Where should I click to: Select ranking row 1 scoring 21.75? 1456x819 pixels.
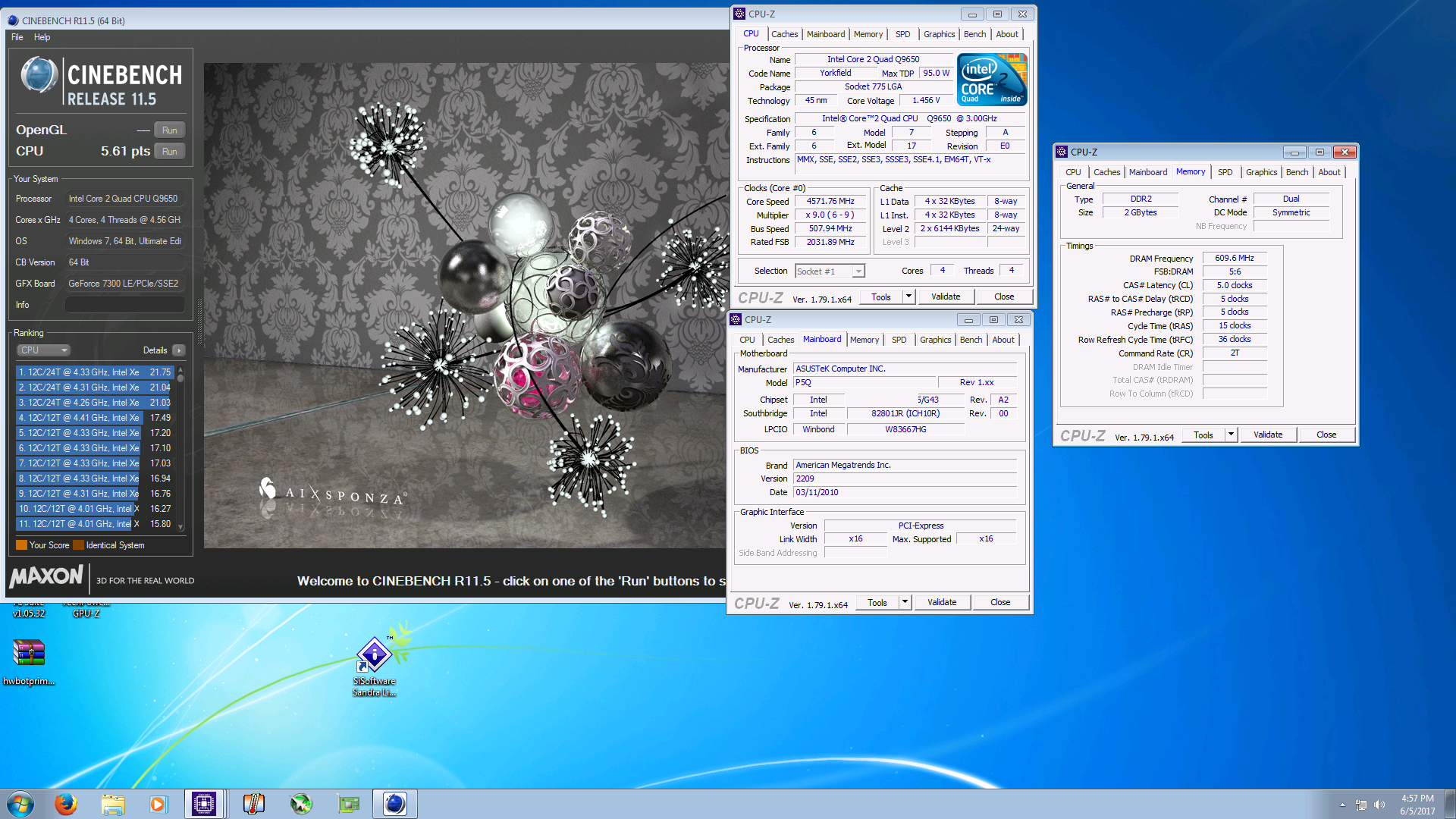pyautogui.click(x=96, y=372)
